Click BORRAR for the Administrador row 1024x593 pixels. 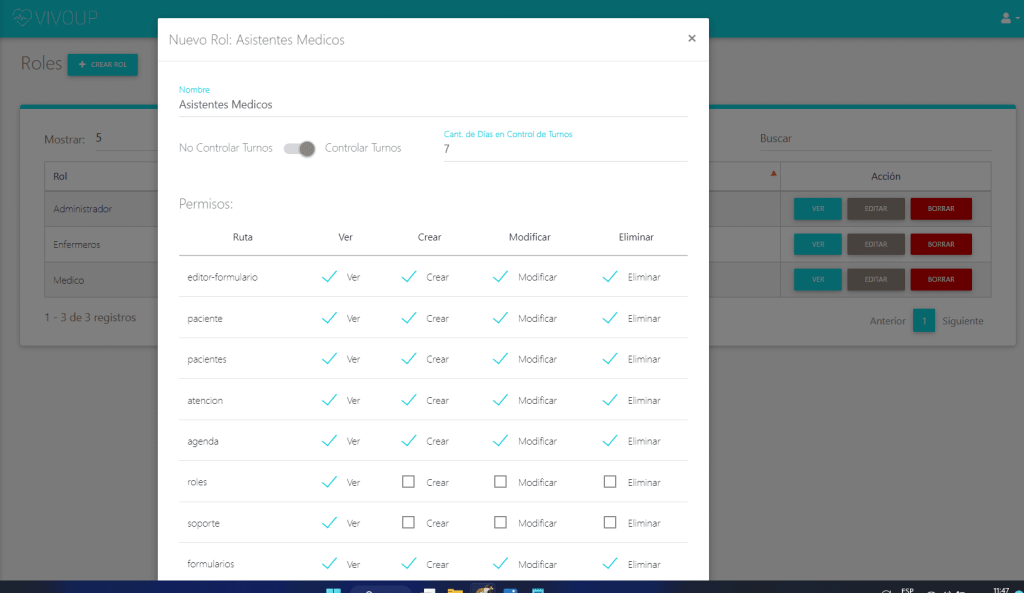point(941,209)
